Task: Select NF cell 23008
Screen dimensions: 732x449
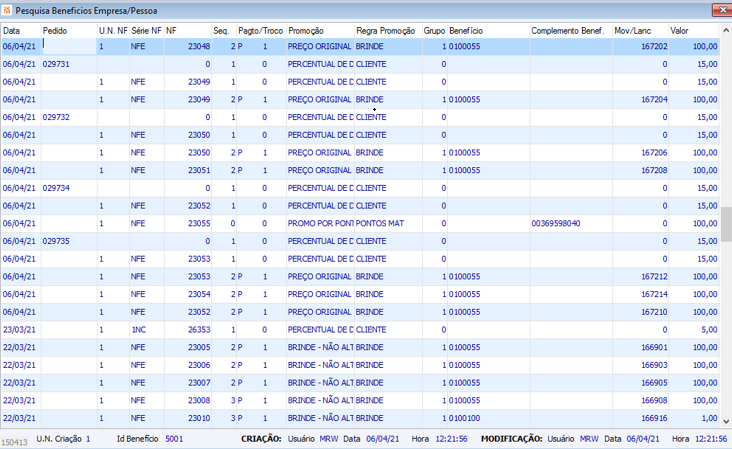Action: point(188,400)
